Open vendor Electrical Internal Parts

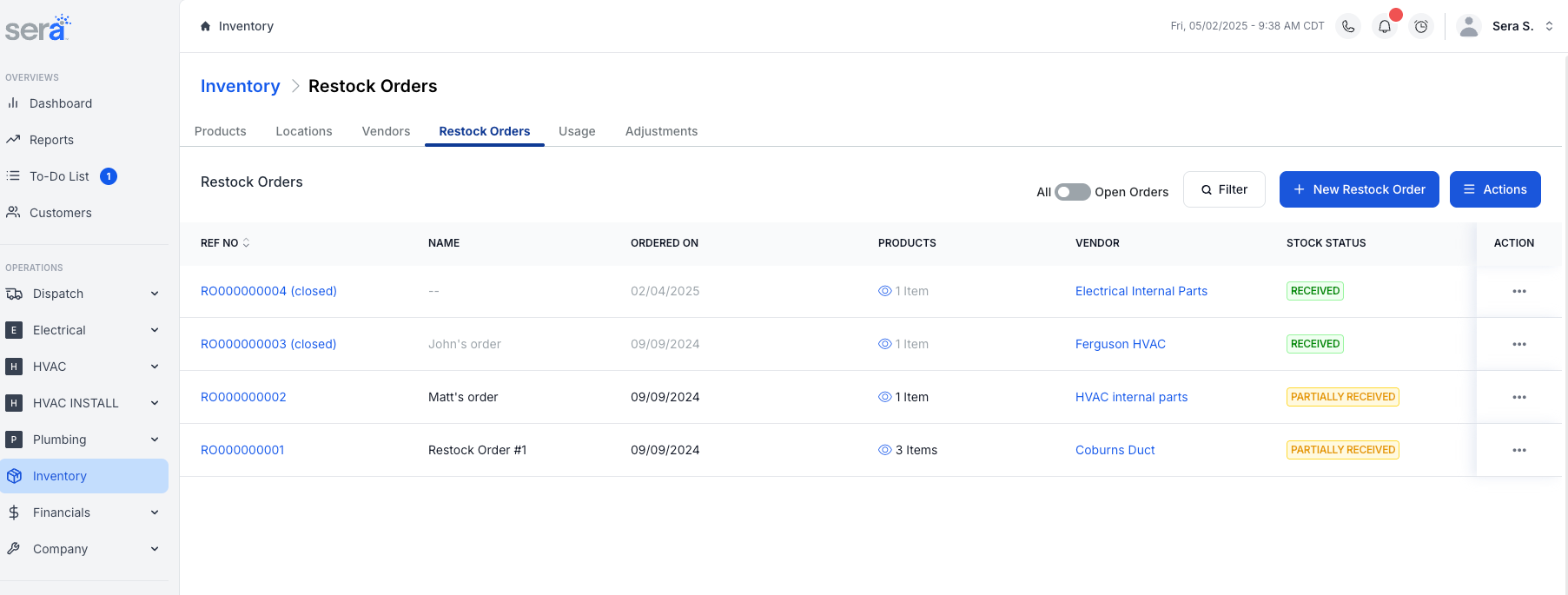tap(1141, 291)
